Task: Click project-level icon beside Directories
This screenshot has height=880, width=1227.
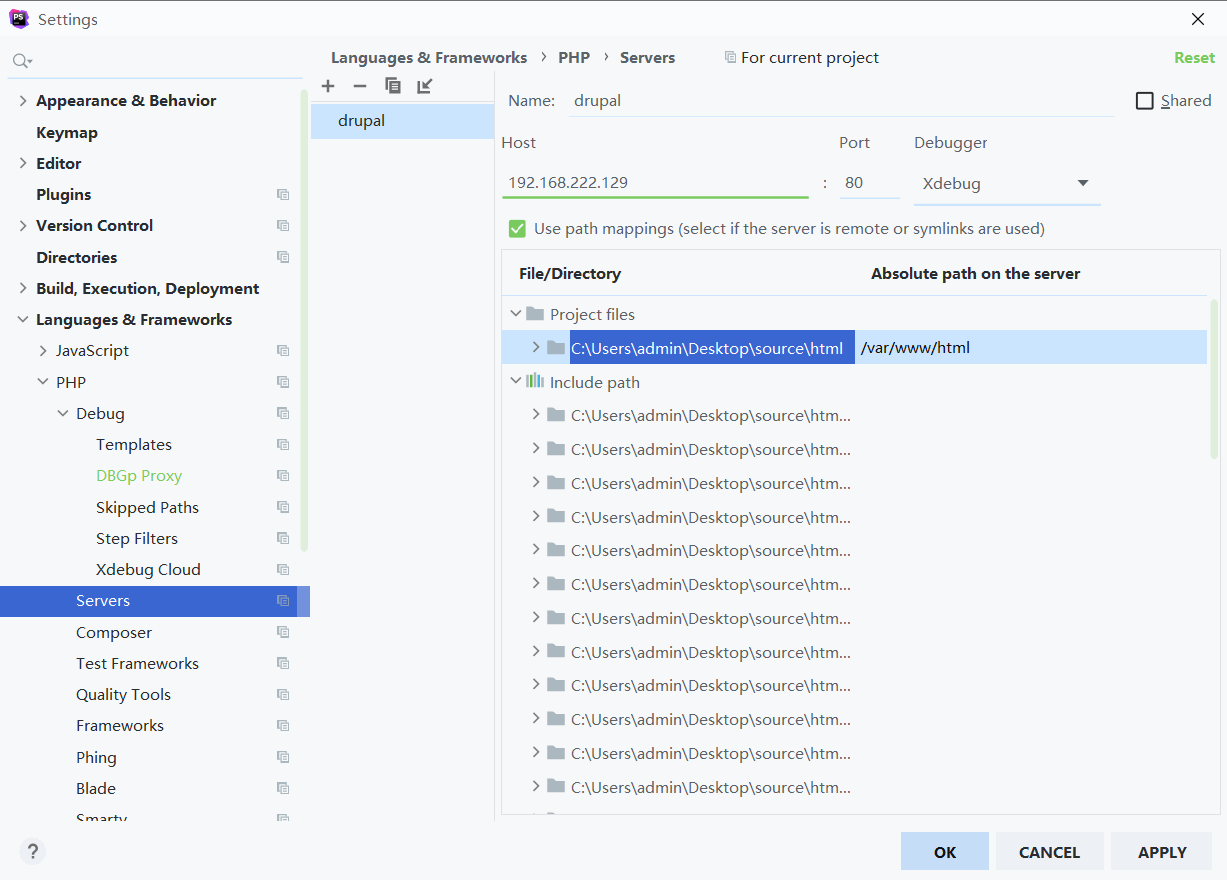Action: click(x=283, y=257)
